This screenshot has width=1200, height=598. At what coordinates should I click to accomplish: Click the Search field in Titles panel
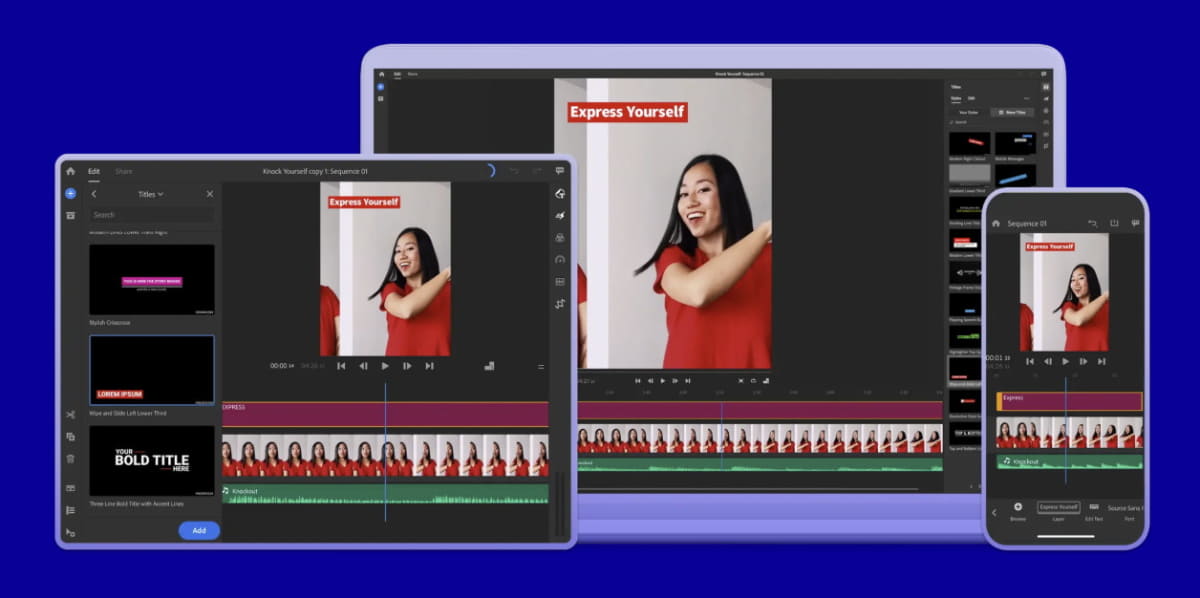[x=151, y=214]
